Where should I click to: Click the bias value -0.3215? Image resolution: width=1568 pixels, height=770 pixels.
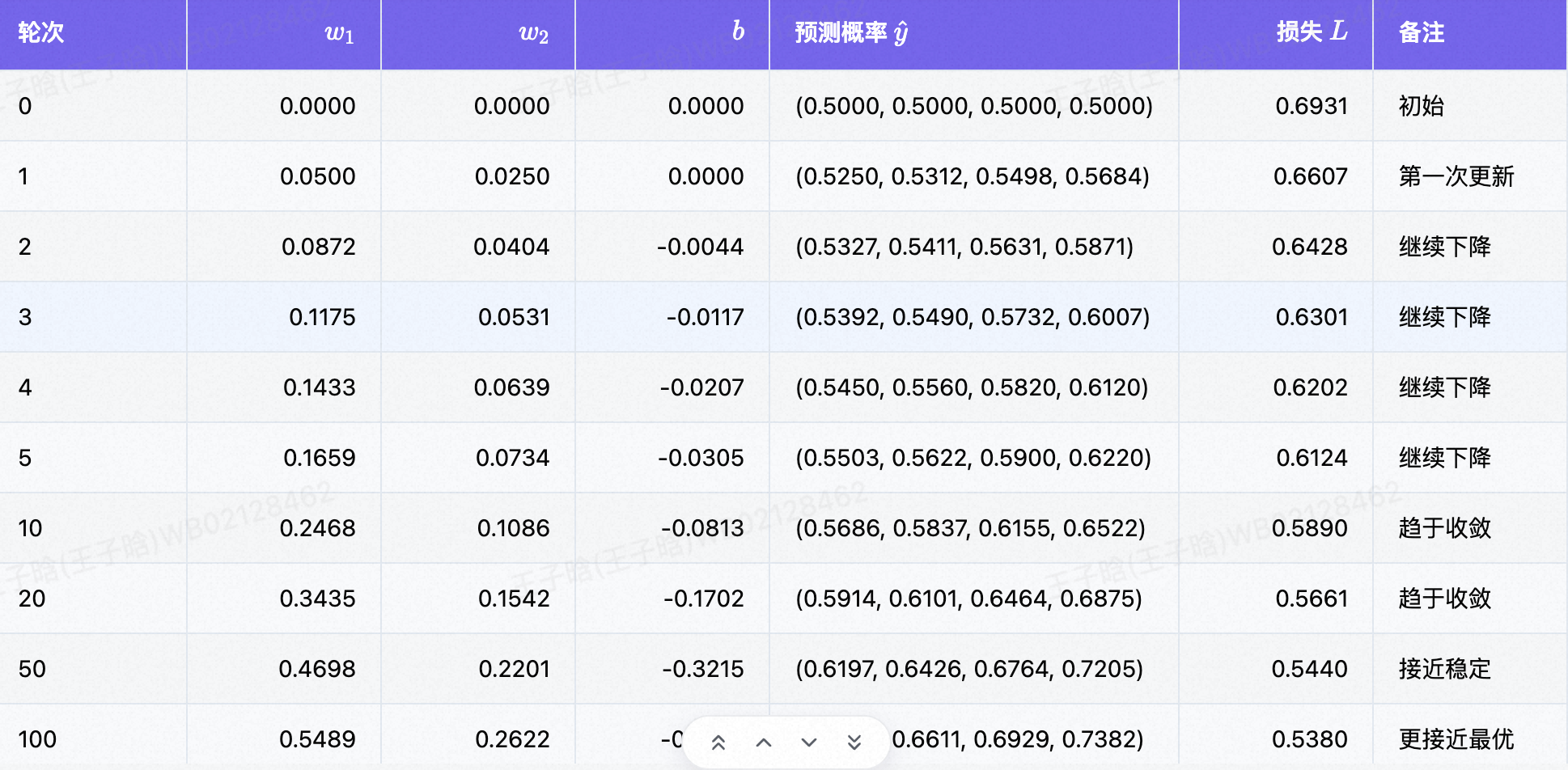click(703, 669)
